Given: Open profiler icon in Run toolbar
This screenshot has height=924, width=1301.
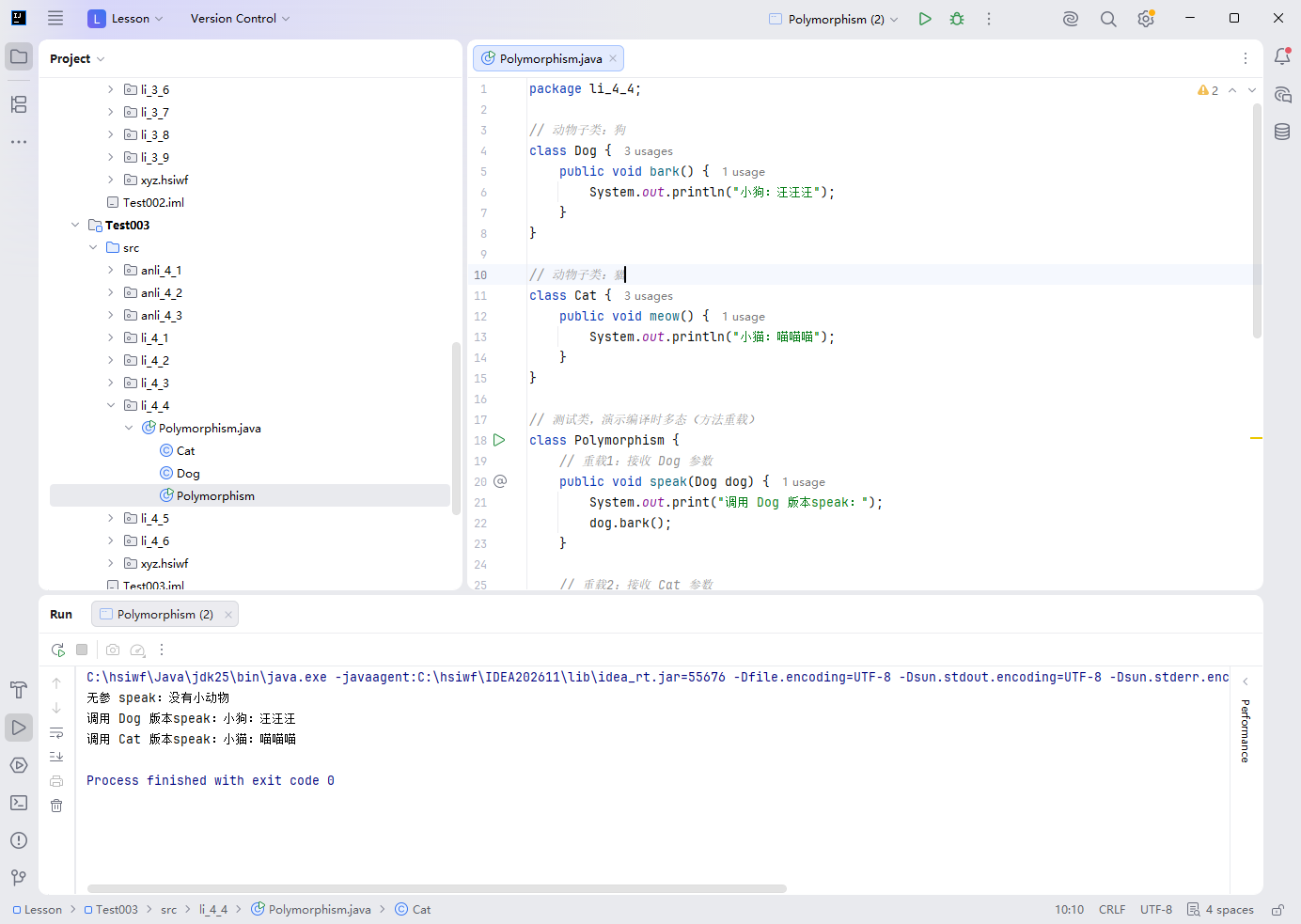Looking at the screenshot, I should pyautogui.click(x=137, y=650).
